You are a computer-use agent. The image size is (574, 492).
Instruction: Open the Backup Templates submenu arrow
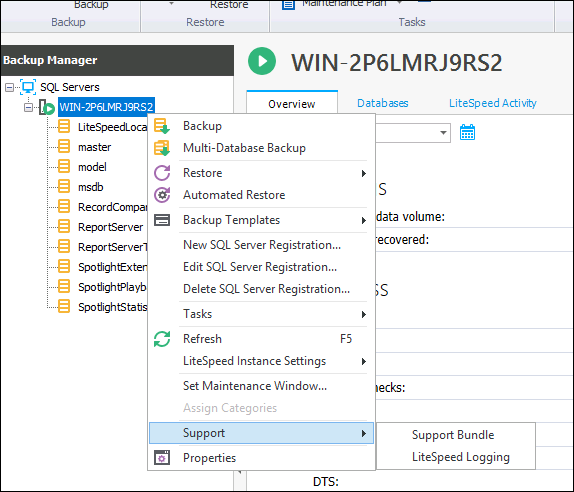[364, 220]
